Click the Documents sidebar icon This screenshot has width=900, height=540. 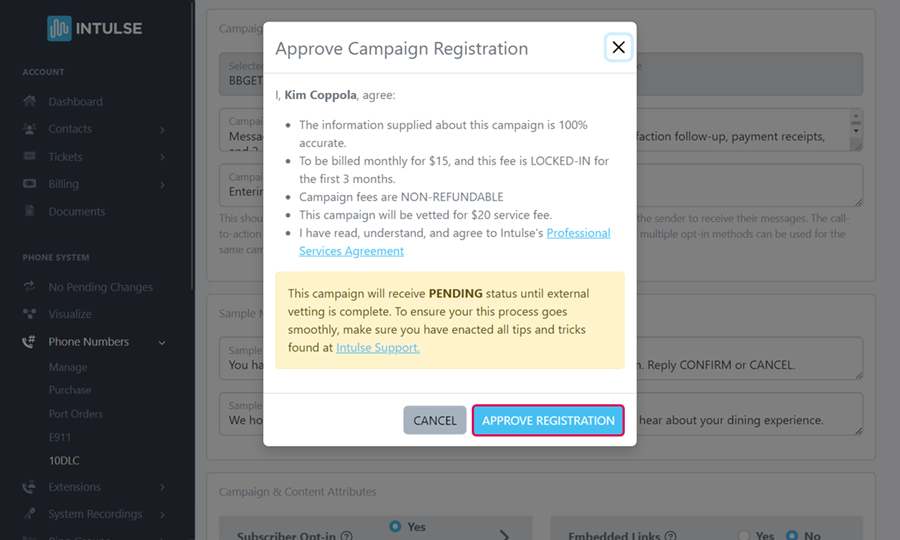(30, 212)
